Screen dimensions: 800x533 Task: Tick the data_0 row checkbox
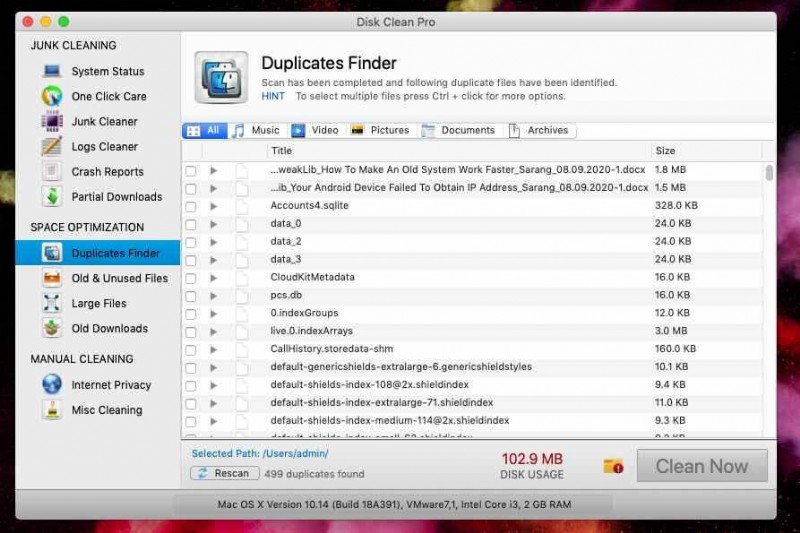(191, 224)
